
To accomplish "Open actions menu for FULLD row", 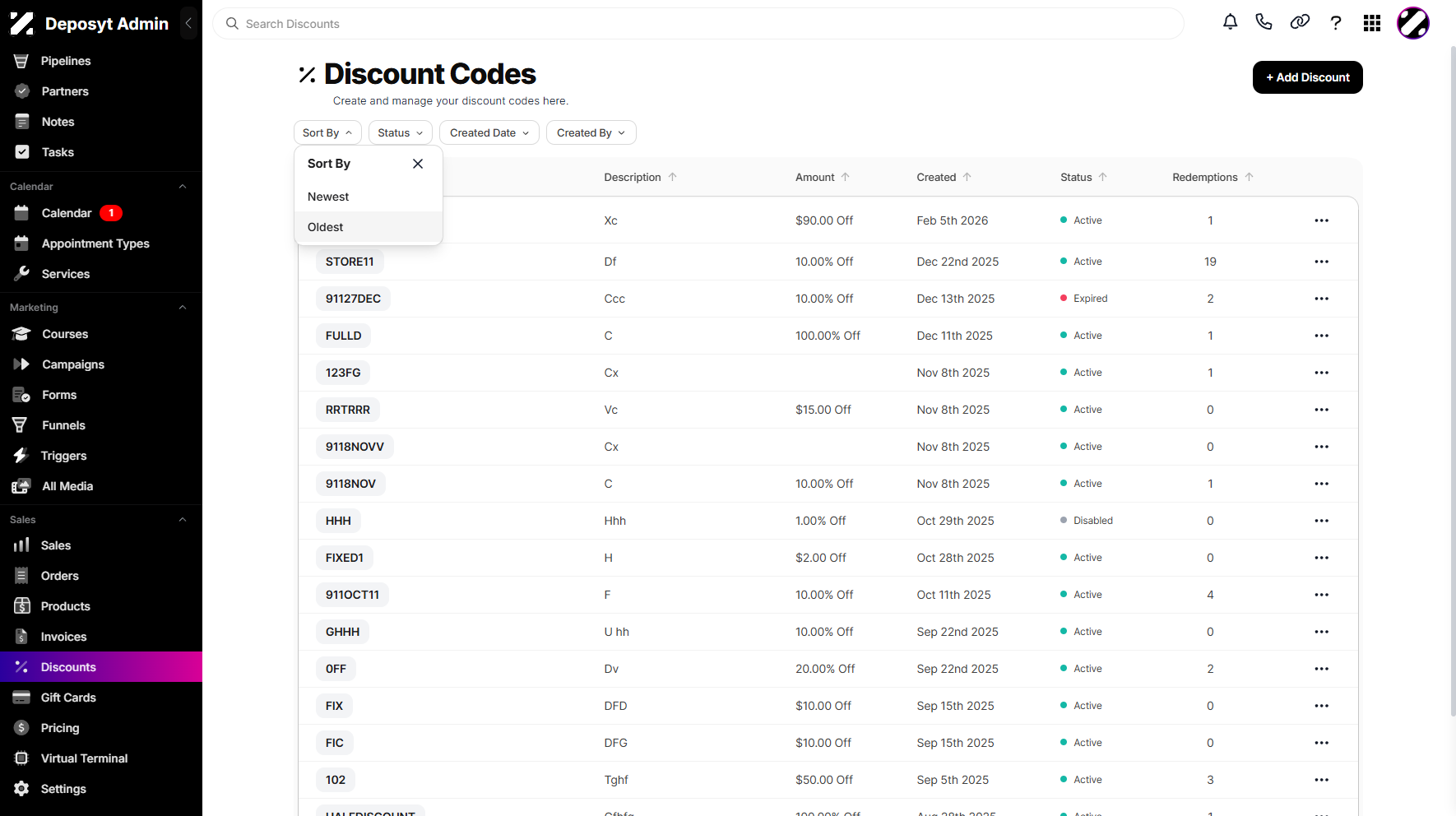I will (x=1322, y=336).
